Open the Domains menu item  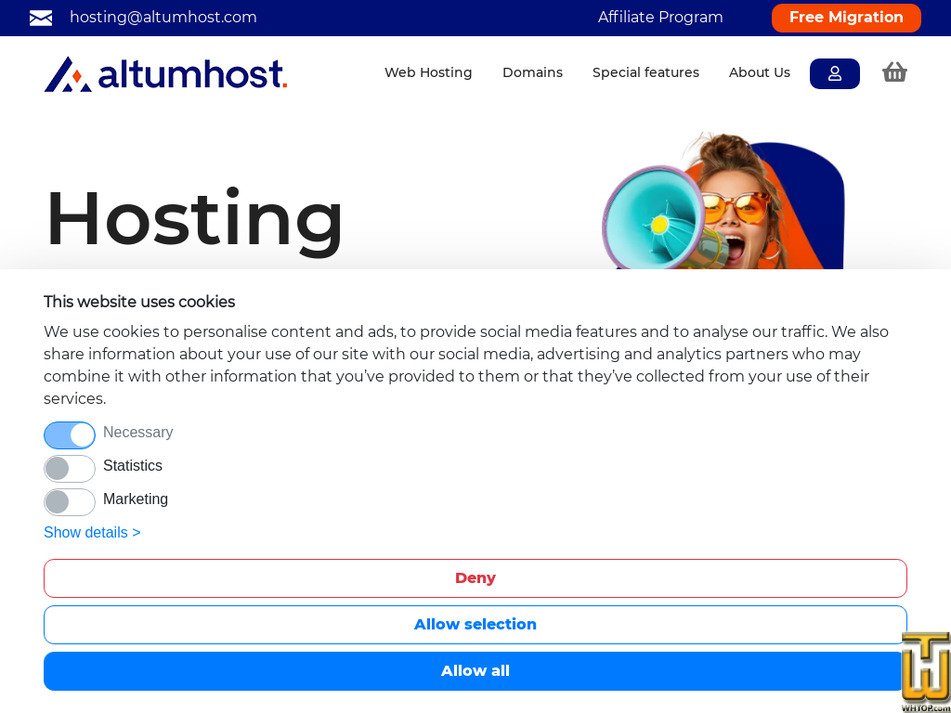click(532, 73)
